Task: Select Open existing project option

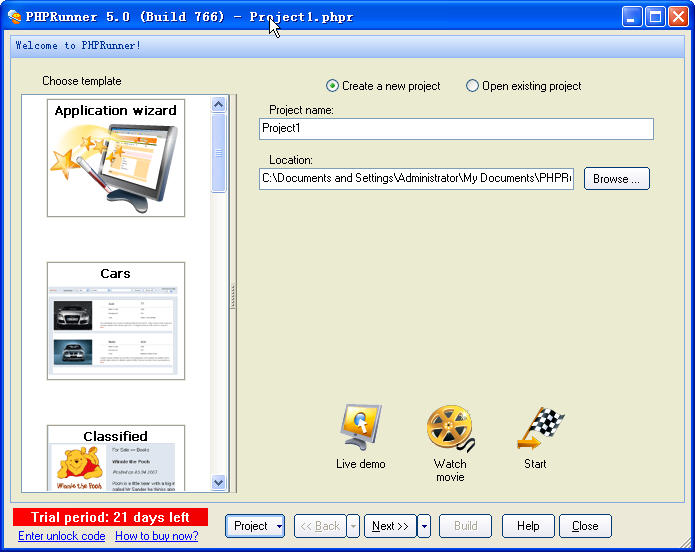Action: [473, 86]
